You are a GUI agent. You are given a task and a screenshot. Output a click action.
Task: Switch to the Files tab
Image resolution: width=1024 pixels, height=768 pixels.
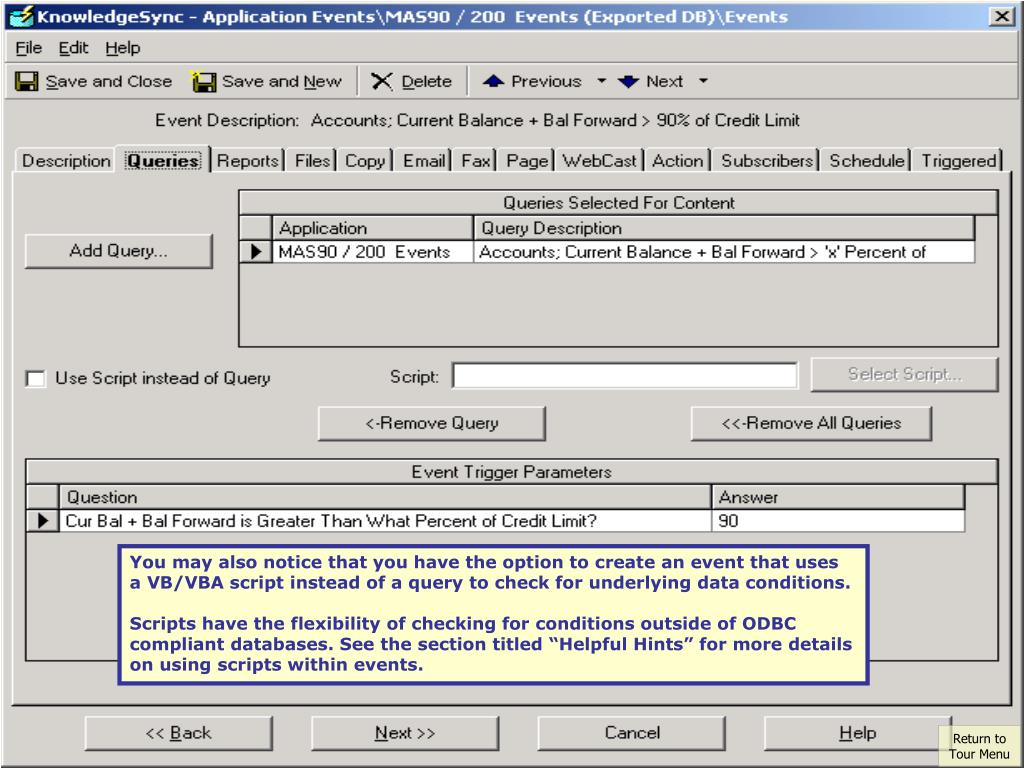pos(312,161)
